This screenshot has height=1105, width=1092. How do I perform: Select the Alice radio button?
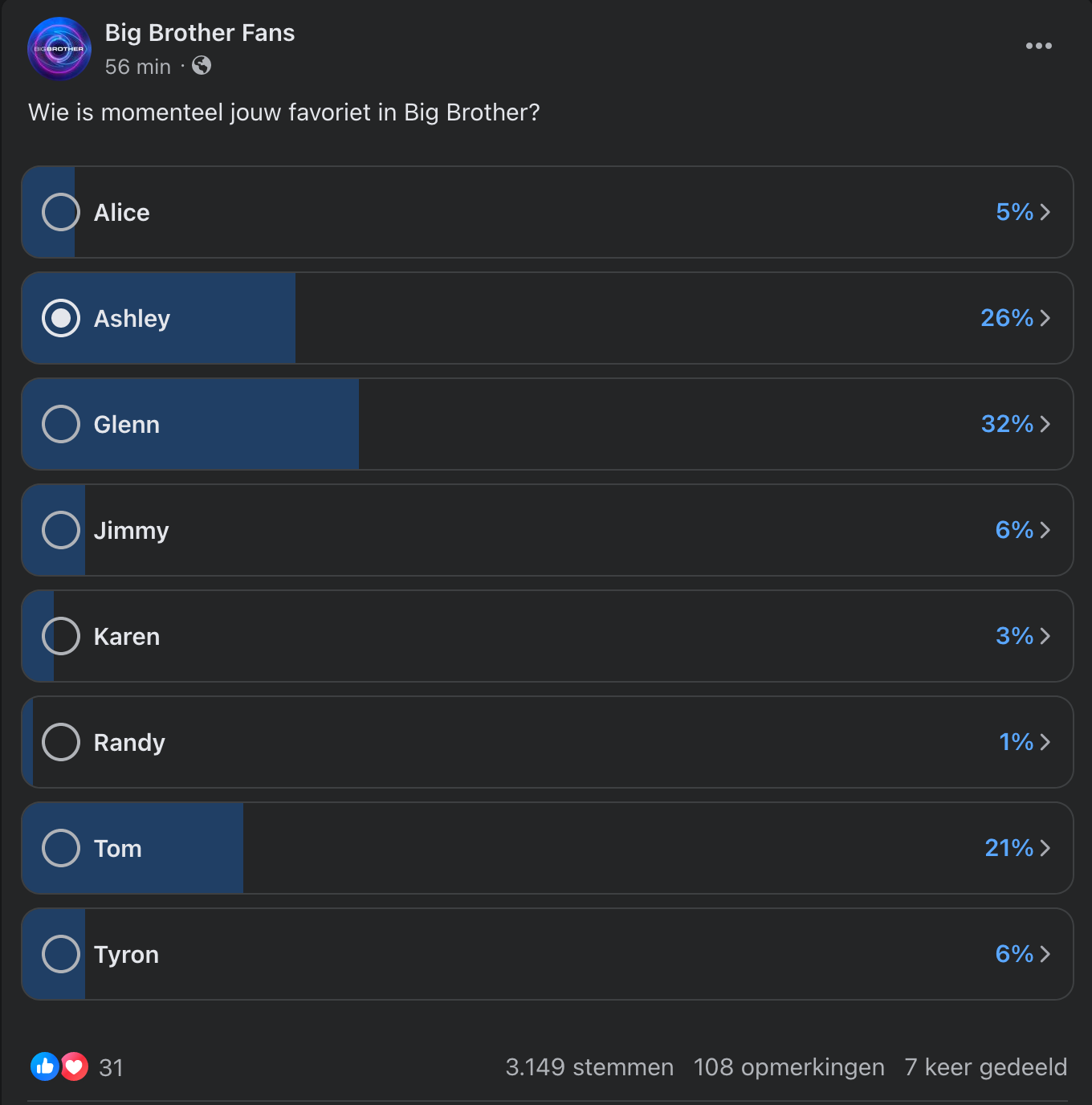click(x=61, y=212)
